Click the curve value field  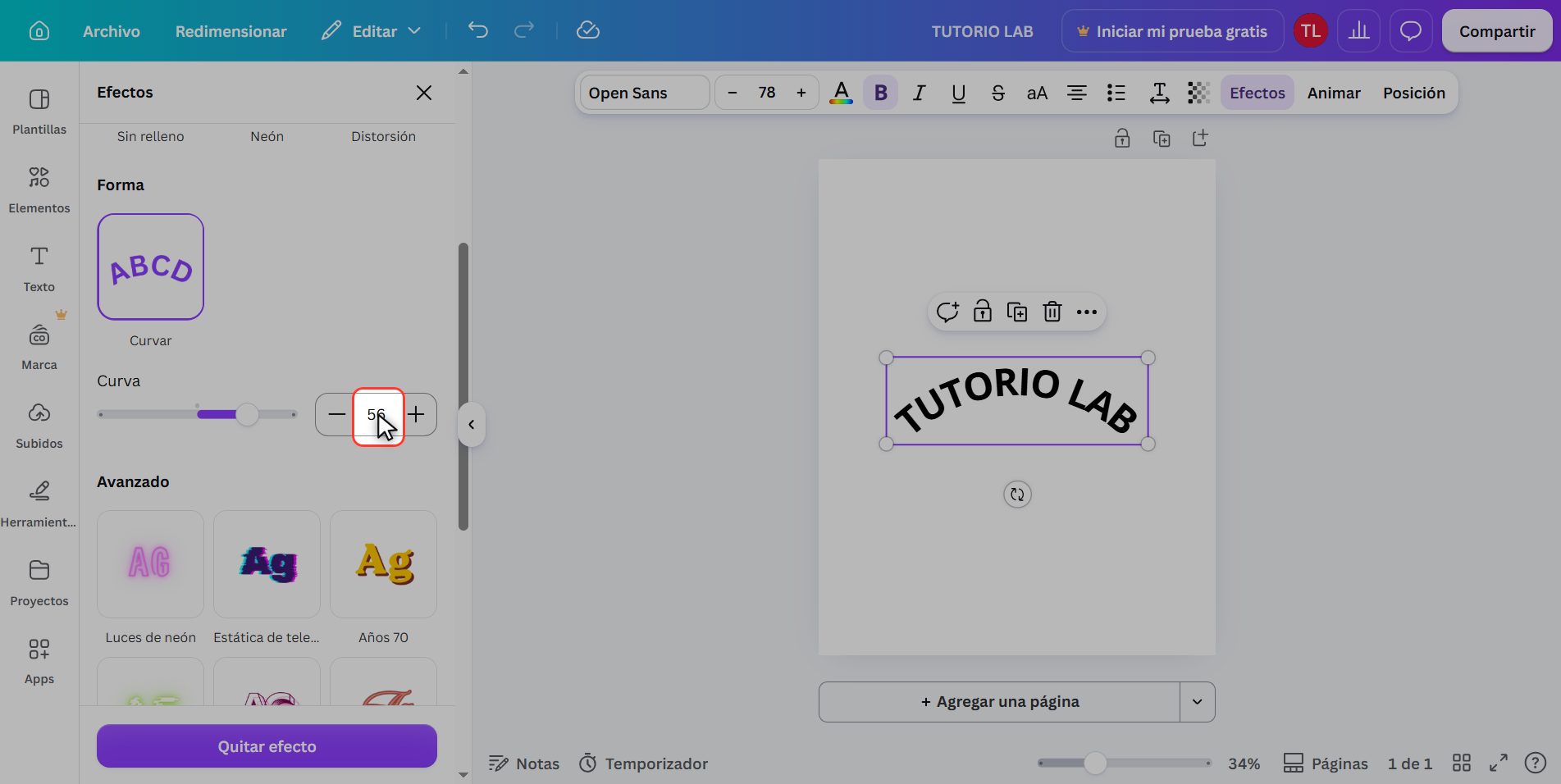(x=378, y=416)
